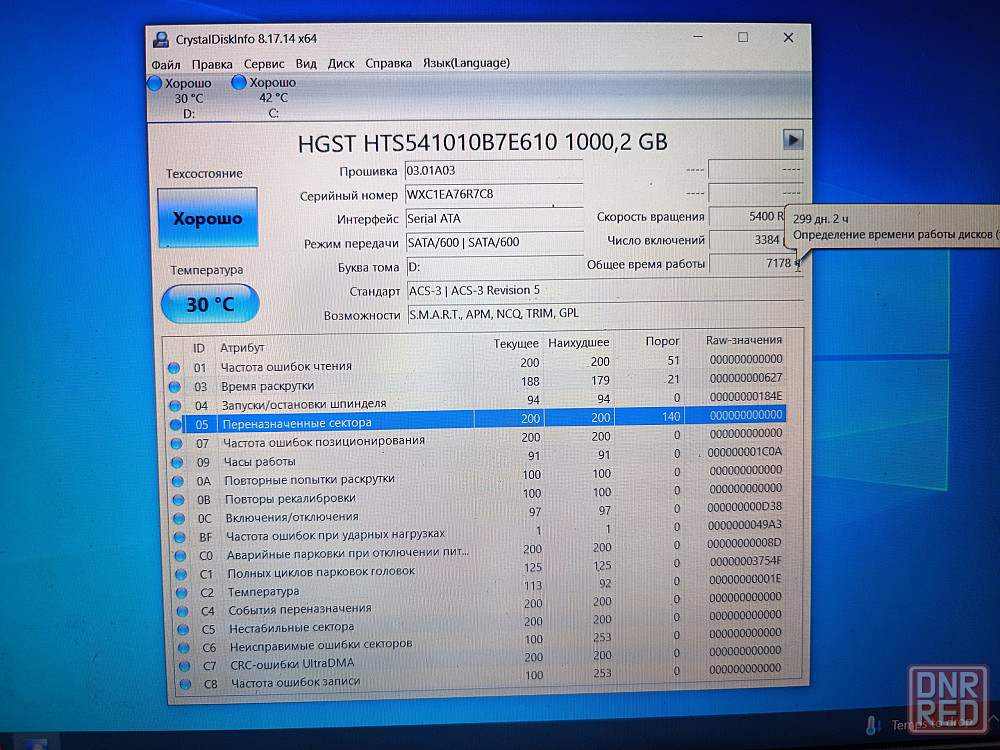Select the Частота ошибок чтения row

(x=475, y=364)
